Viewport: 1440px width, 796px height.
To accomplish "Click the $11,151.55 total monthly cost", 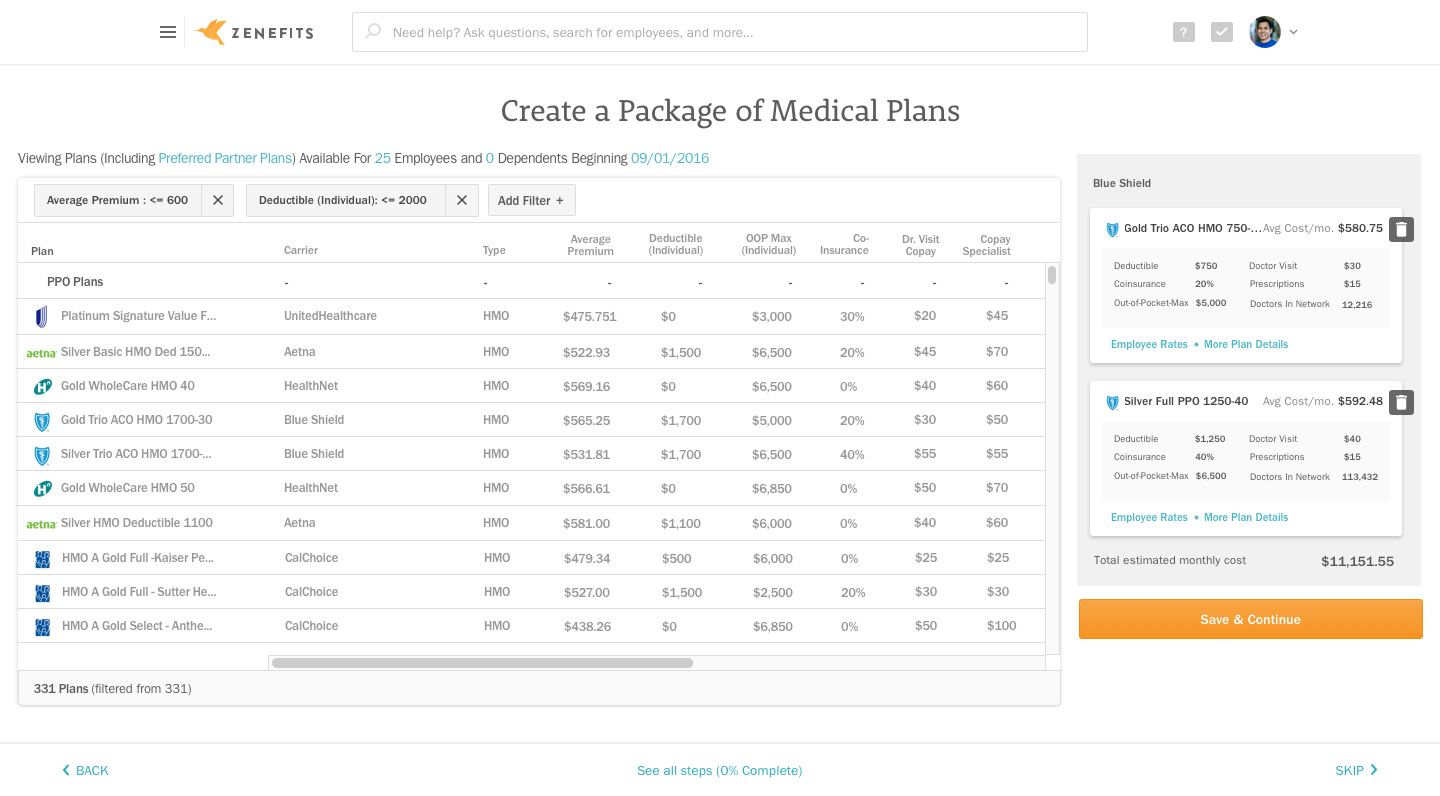I will coord(1357,561).
